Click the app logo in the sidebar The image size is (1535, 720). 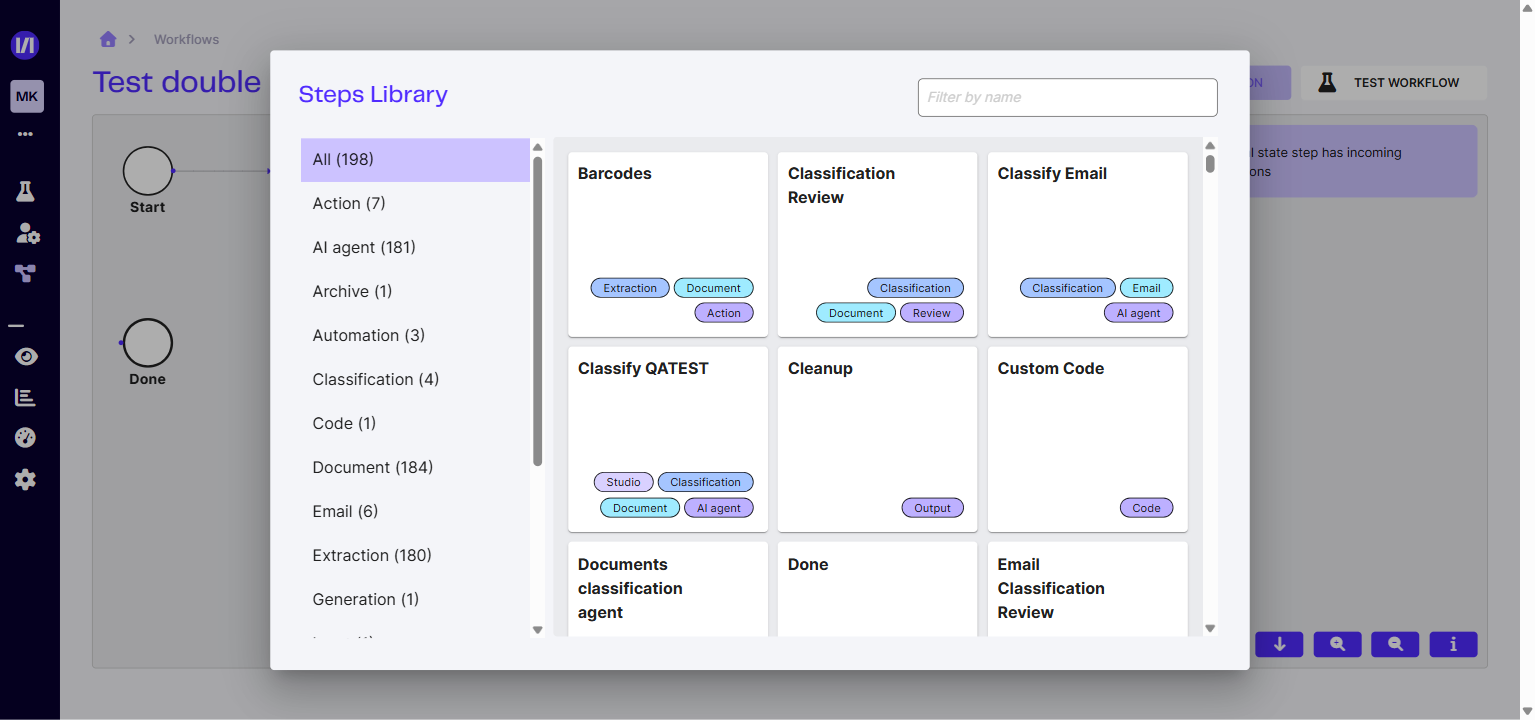[25, 45]
